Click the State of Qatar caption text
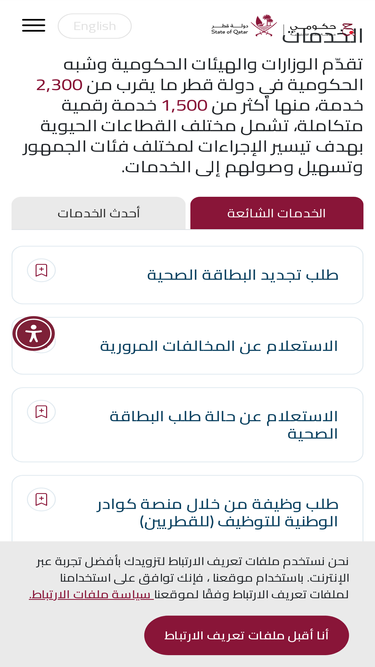Screen dimensions: 375x667 tap(230, 32)
